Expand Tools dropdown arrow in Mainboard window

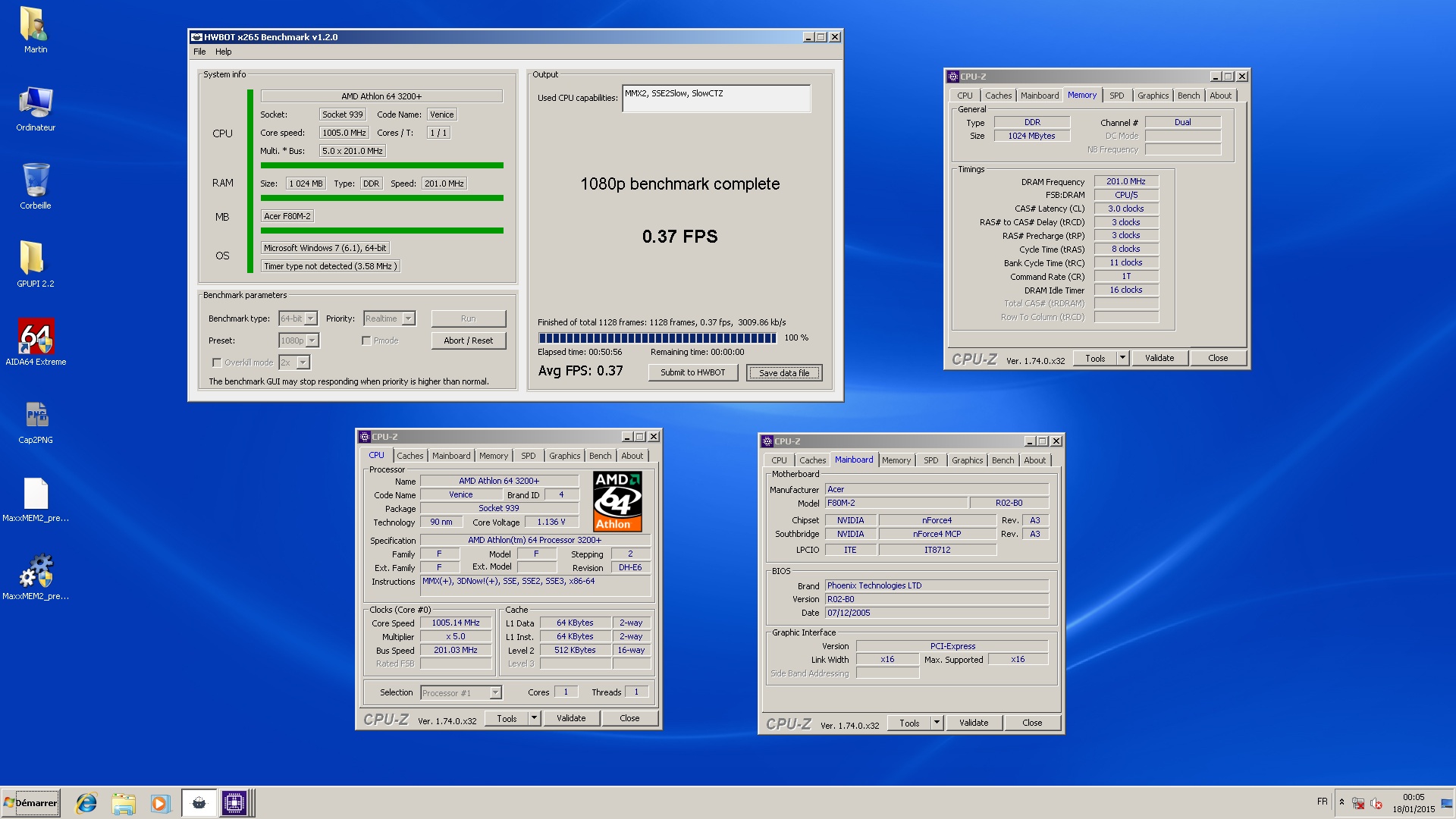point(937,723)
